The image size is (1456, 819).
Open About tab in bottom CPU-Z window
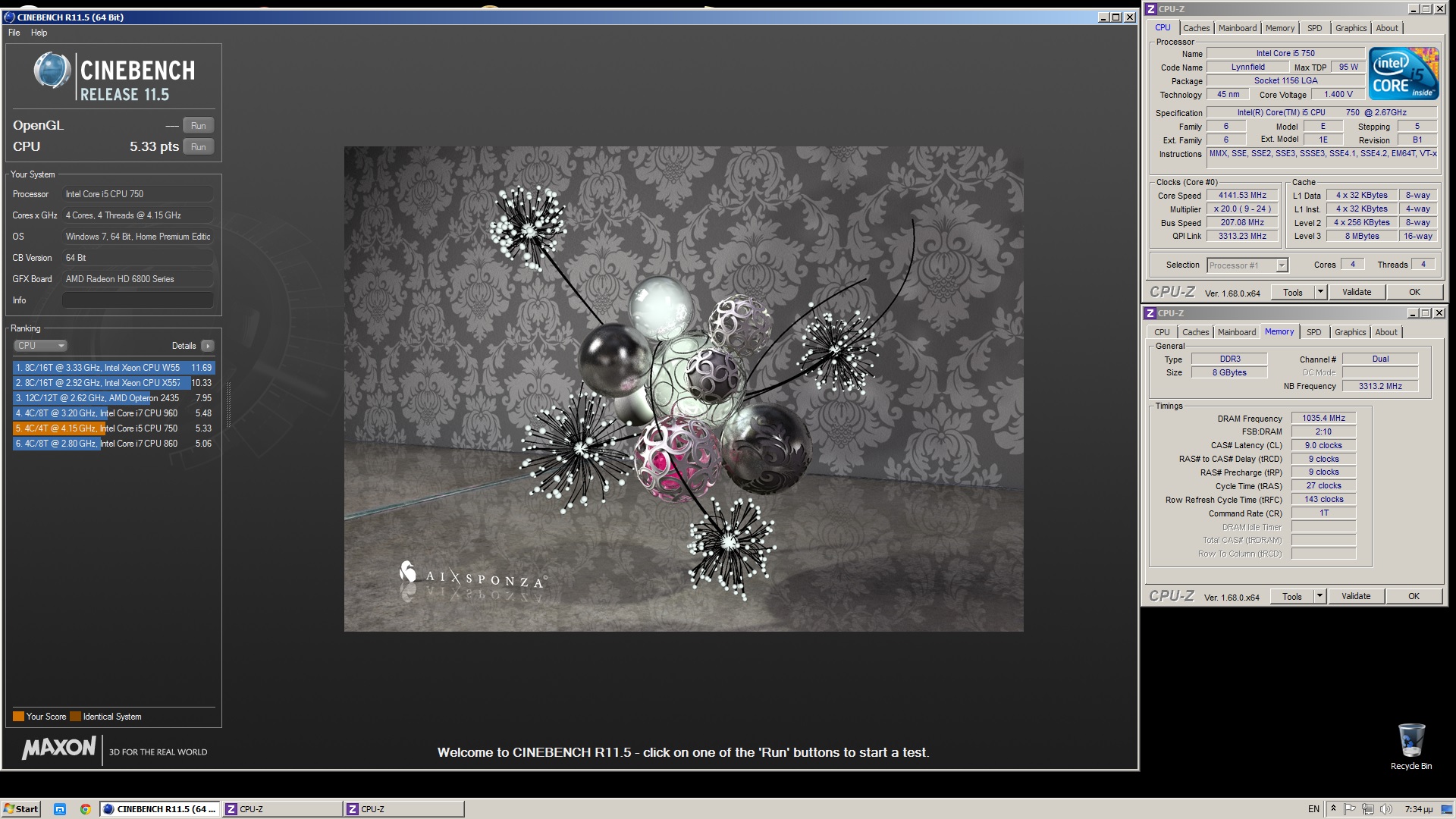coord(1386,332)
